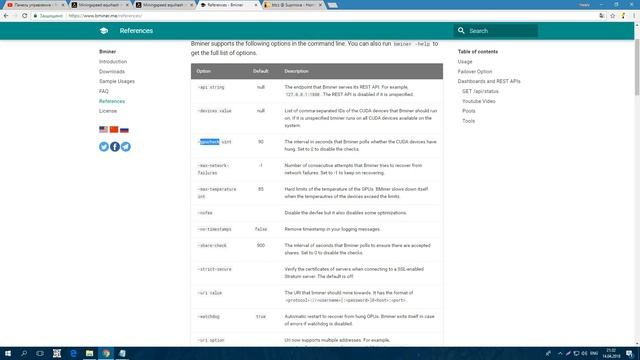Click the address bar URL
The height and width of the screenshot is (360, 640).
tap(105, 16)
